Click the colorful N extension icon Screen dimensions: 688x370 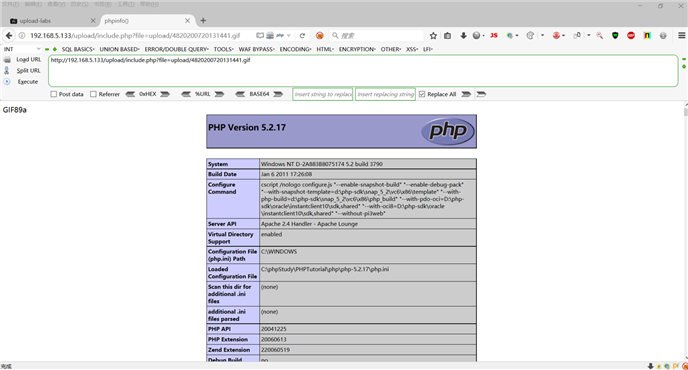tap(647, 36)
